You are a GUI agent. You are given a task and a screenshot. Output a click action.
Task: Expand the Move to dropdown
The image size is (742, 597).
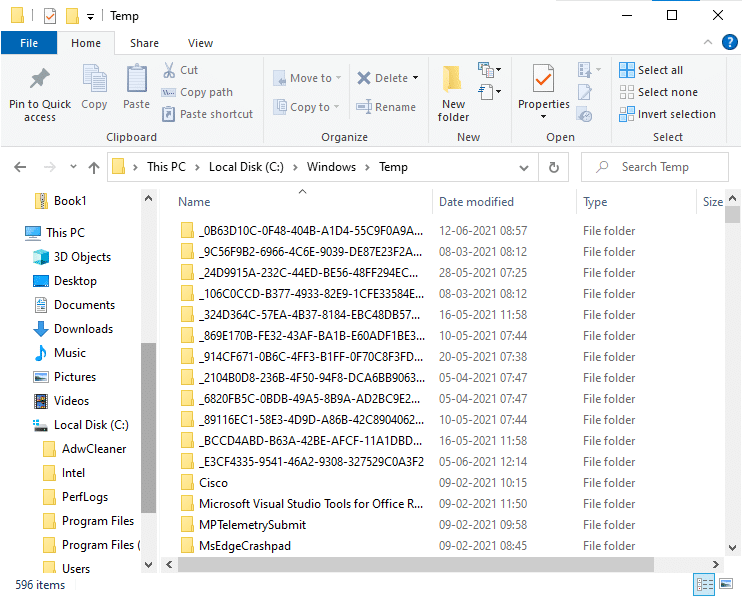[x=339, y=78]
